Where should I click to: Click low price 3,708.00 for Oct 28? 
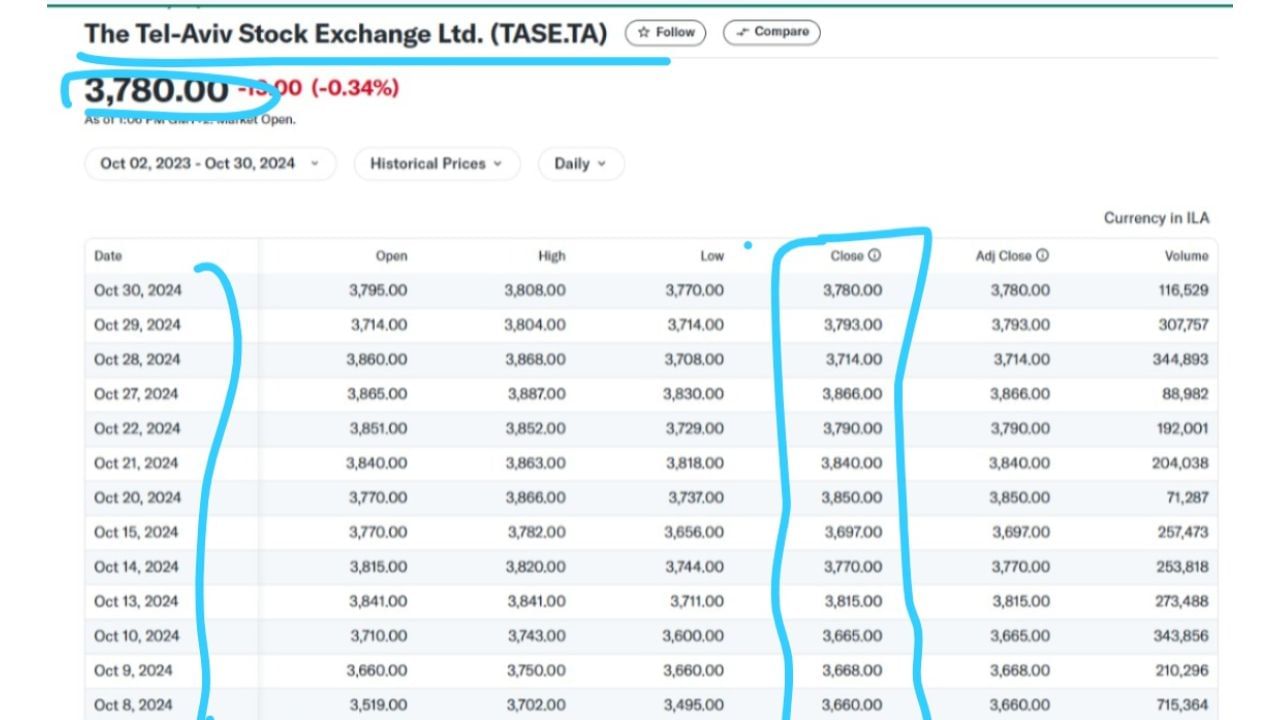coord(694,360)
